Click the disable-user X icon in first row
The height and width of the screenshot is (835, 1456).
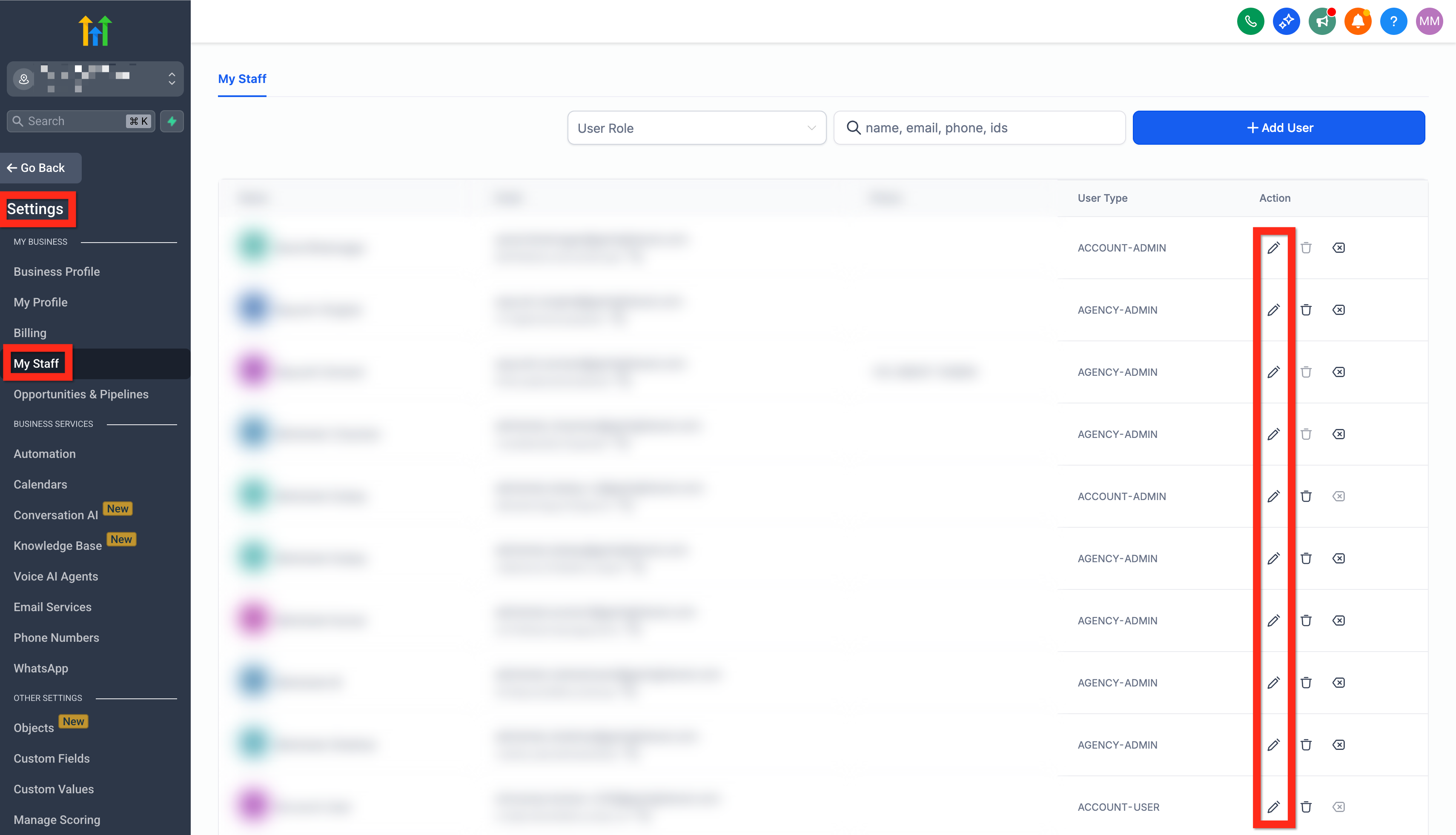[x=1338, y=248]
